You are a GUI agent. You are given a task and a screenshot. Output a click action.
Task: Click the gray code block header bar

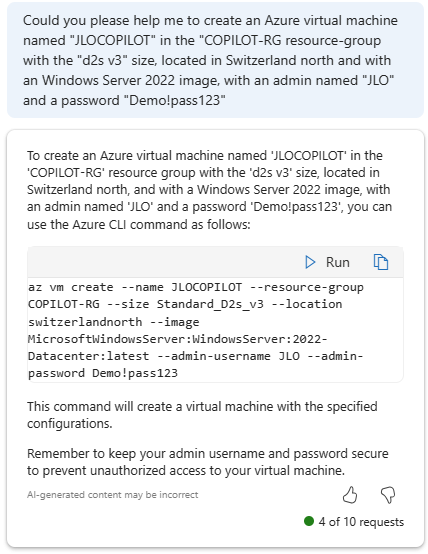[x=215, y=262]
